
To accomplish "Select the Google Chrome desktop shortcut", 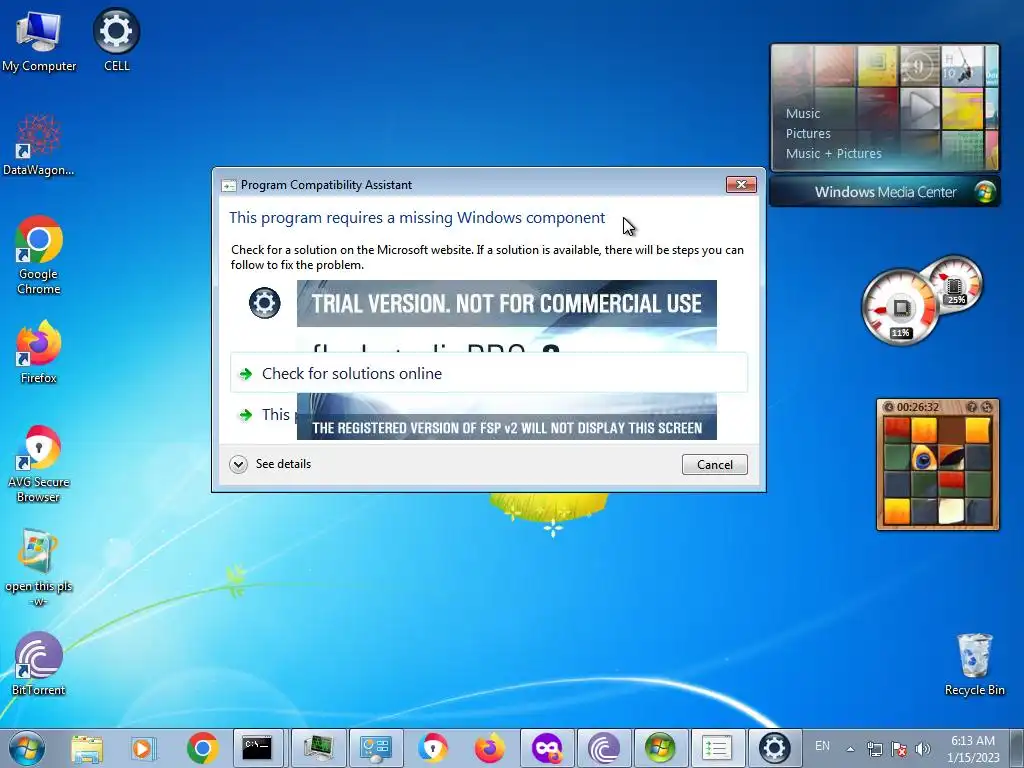I will (x=39, y=255).
